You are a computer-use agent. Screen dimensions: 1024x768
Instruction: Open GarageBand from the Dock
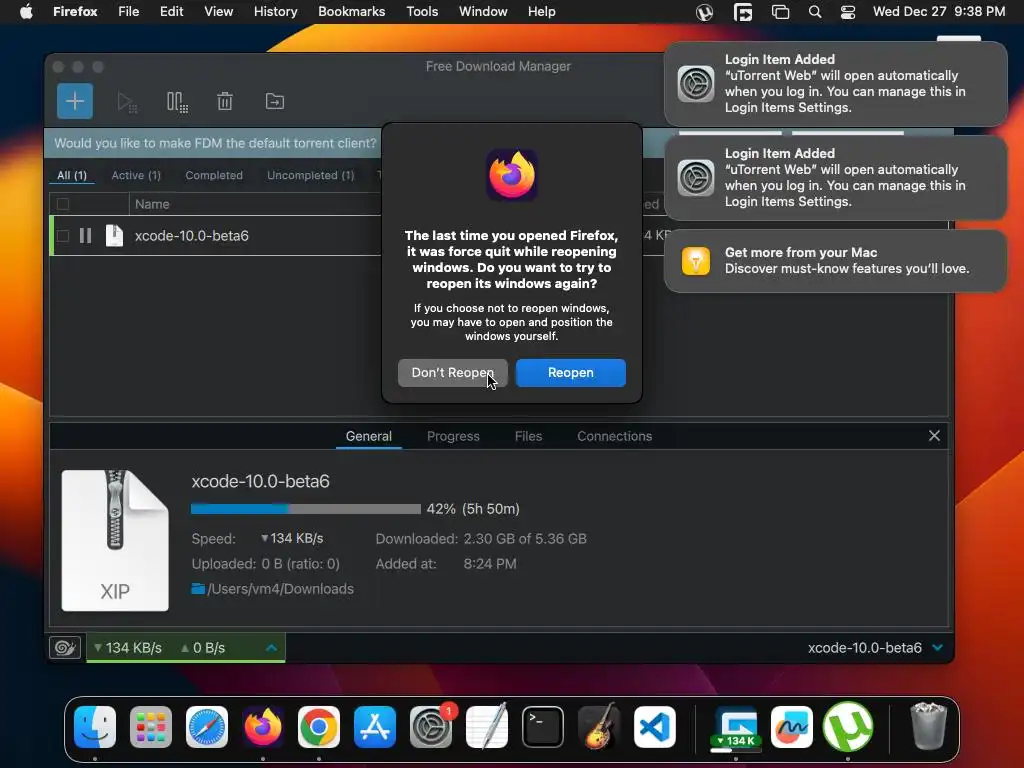coord(599,727)
